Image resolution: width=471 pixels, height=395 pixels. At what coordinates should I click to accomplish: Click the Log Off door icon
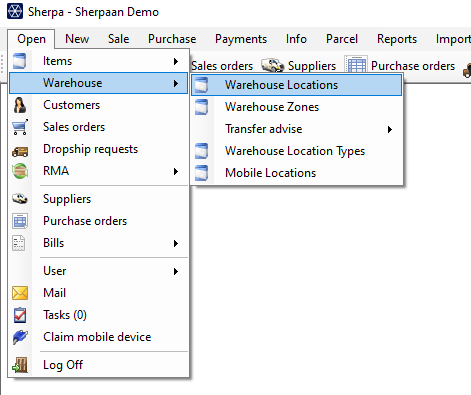coord(20,365)
